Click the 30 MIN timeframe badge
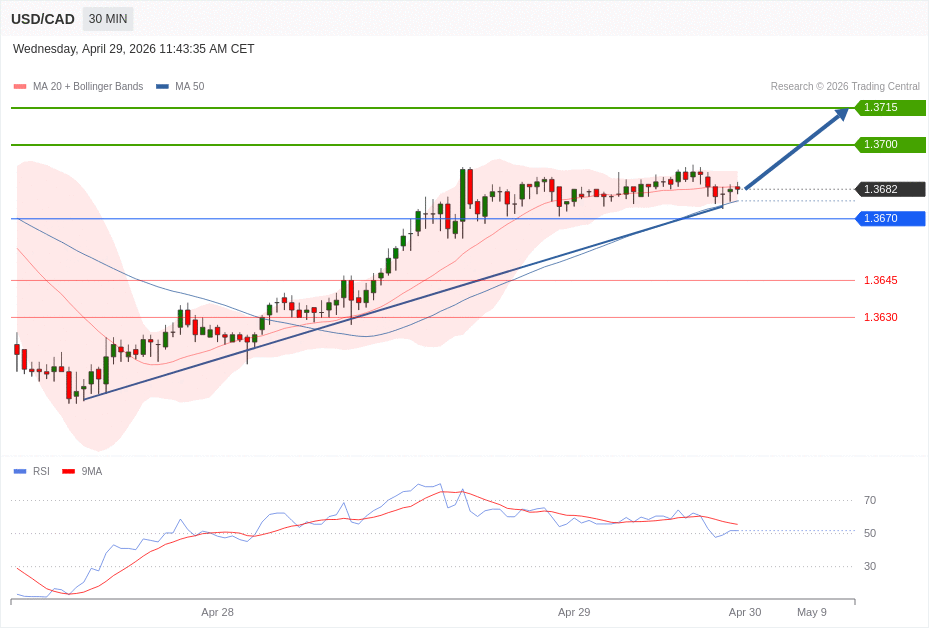This screenshot has width=929, height=629. pyautogui.click(x=107, y=19)
